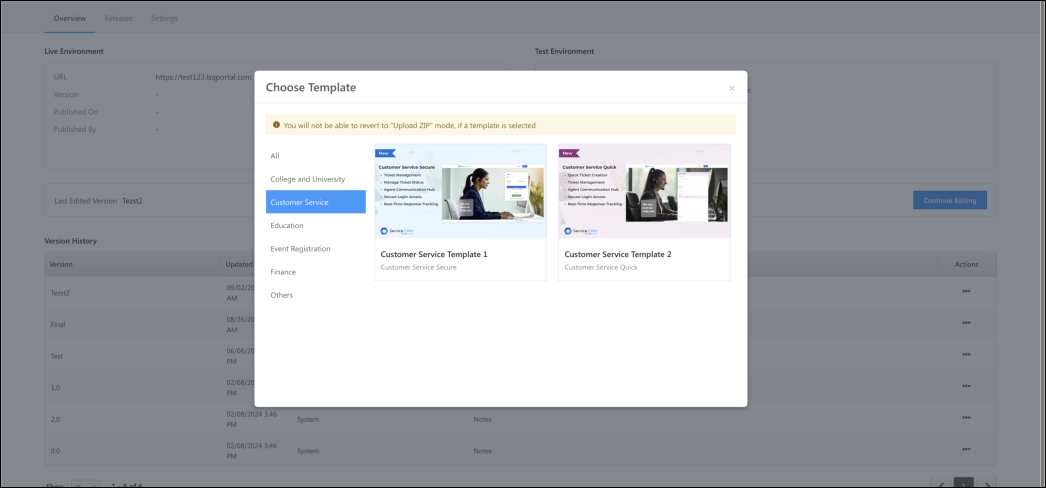Click ServiceCRM logo on Template 2 preview
1046x488 pixels.
click(580, 231)
